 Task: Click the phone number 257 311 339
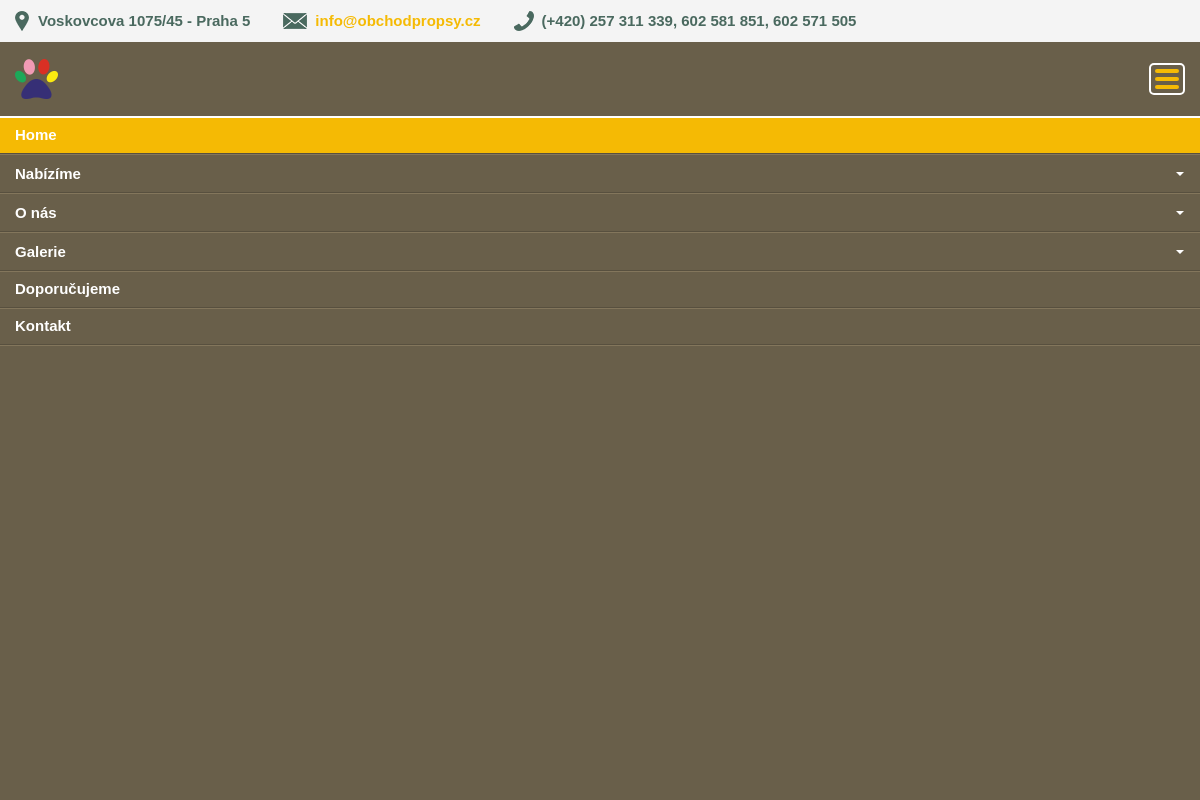[x=631, y=21]
